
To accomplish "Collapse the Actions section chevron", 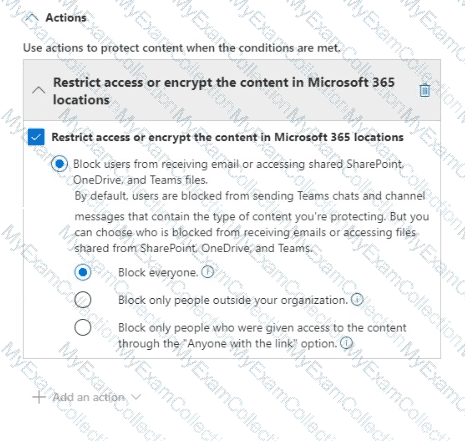I will point(32,17).
